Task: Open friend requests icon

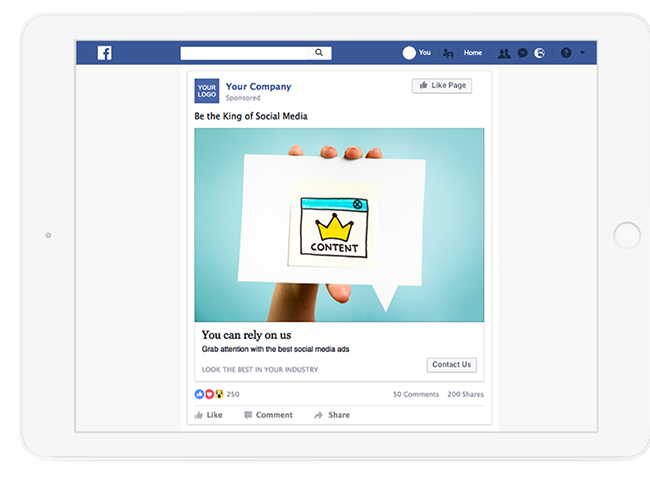Action: [x=504, y=53]
